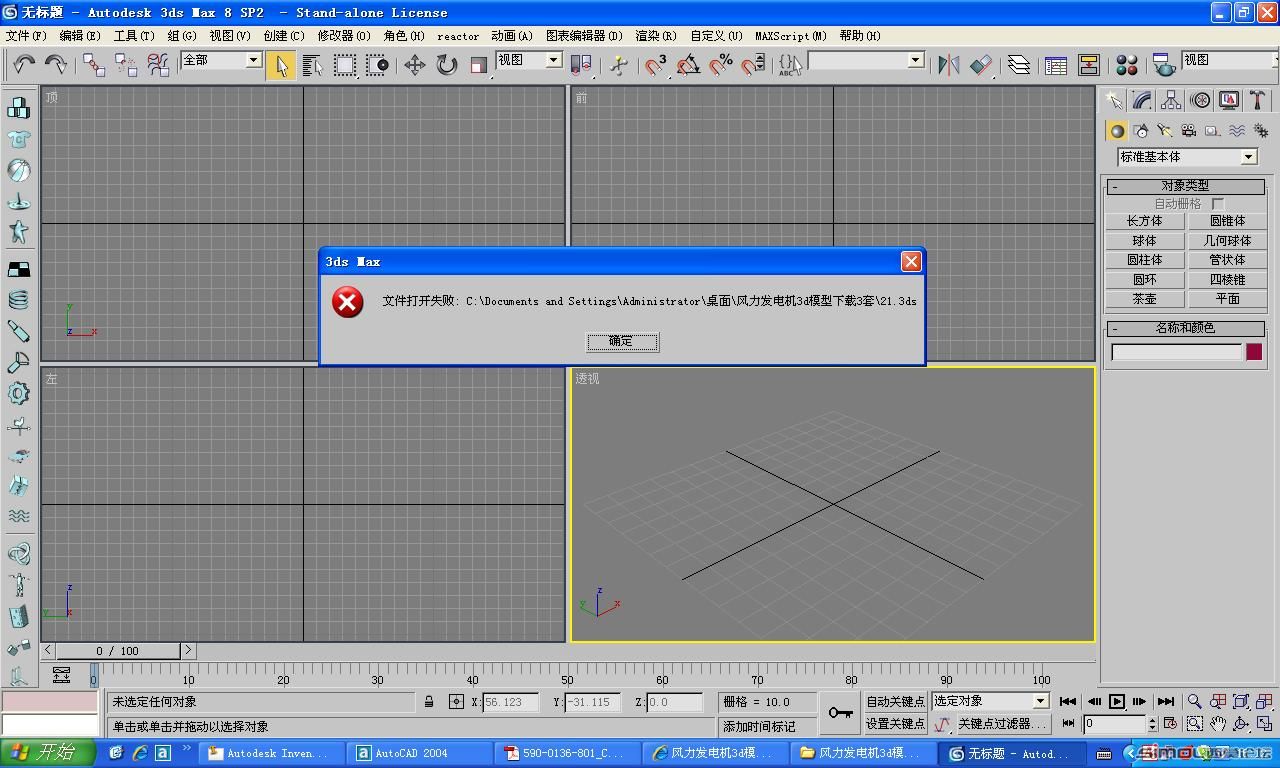Pick the Rectangular Selection Region tool
Viewport: 1280px width, 768px height.
pos(345,65)
